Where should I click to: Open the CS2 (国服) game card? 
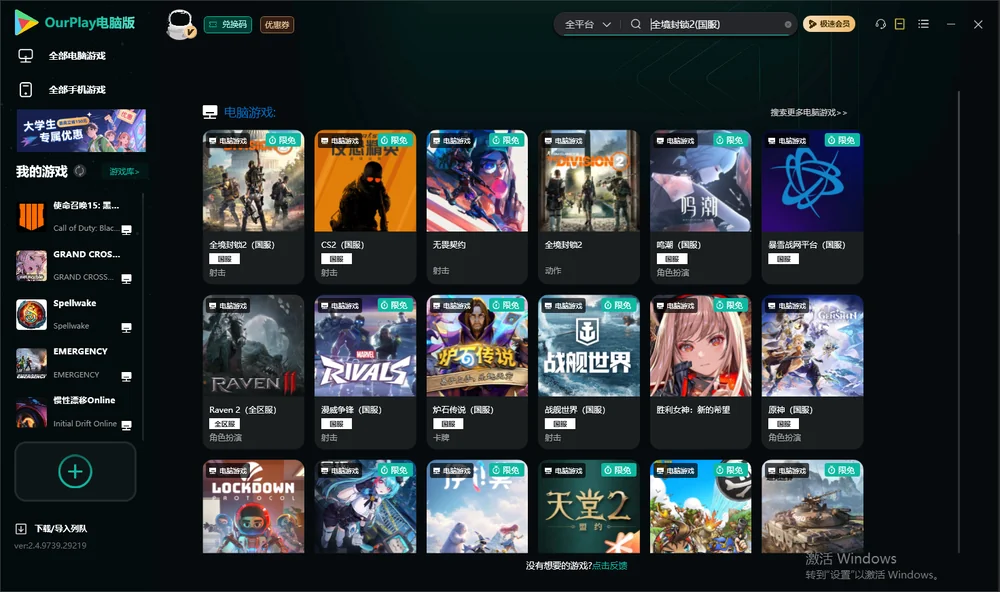click(365, 207)
